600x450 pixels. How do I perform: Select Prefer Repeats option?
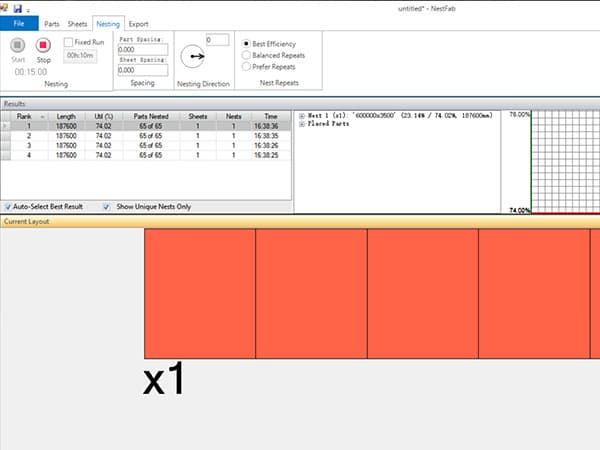click(x=246, y=67)
